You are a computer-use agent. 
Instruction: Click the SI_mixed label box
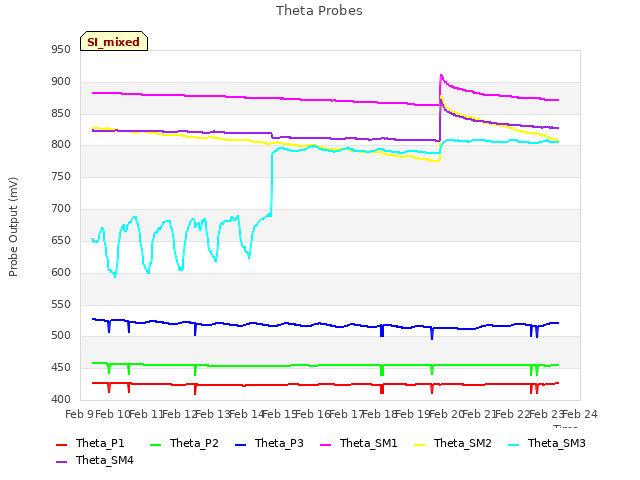point(114,41)
